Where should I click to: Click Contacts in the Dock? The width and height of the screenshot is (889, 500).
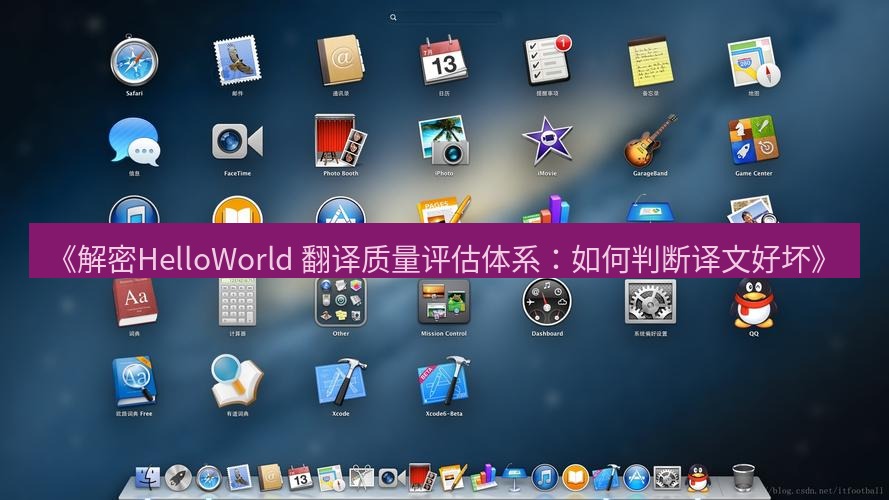270,477
